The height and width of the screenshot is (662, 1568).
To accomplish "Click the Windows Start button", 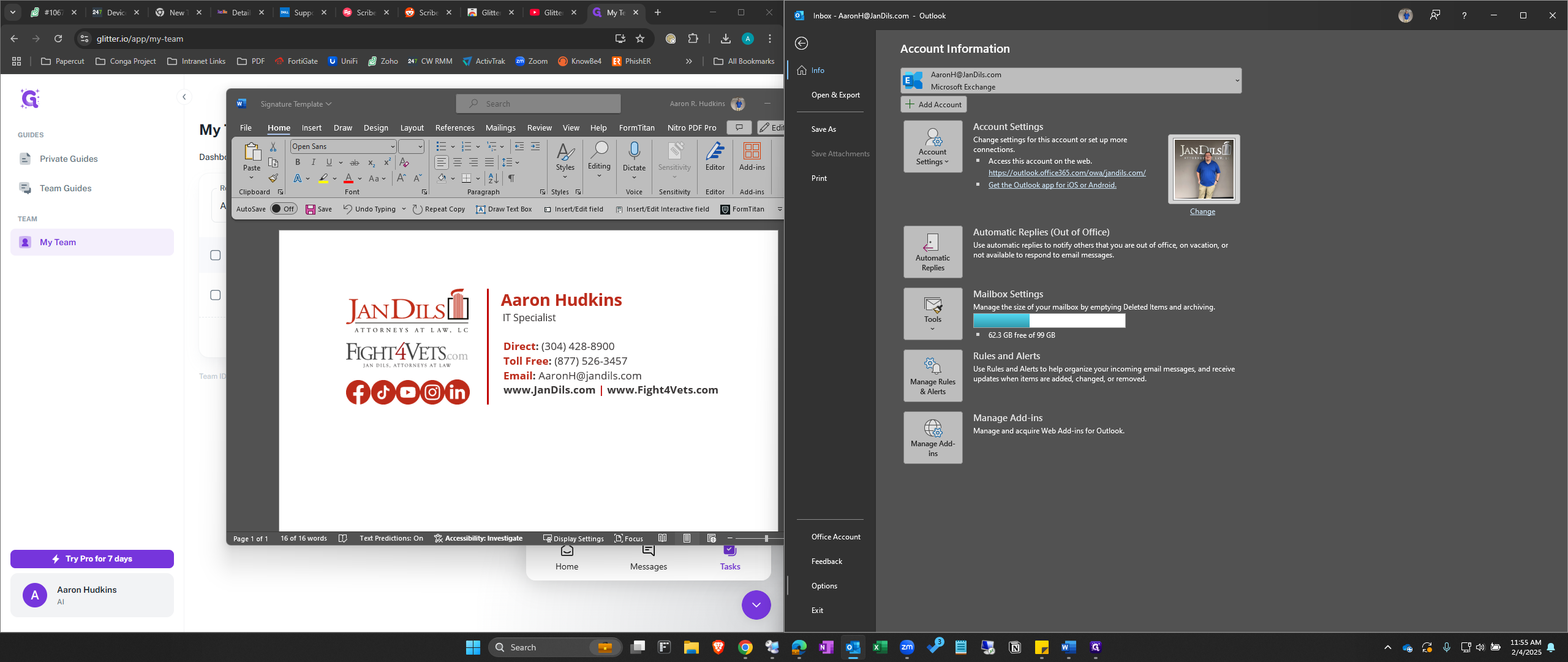I will tap(473, 647).
